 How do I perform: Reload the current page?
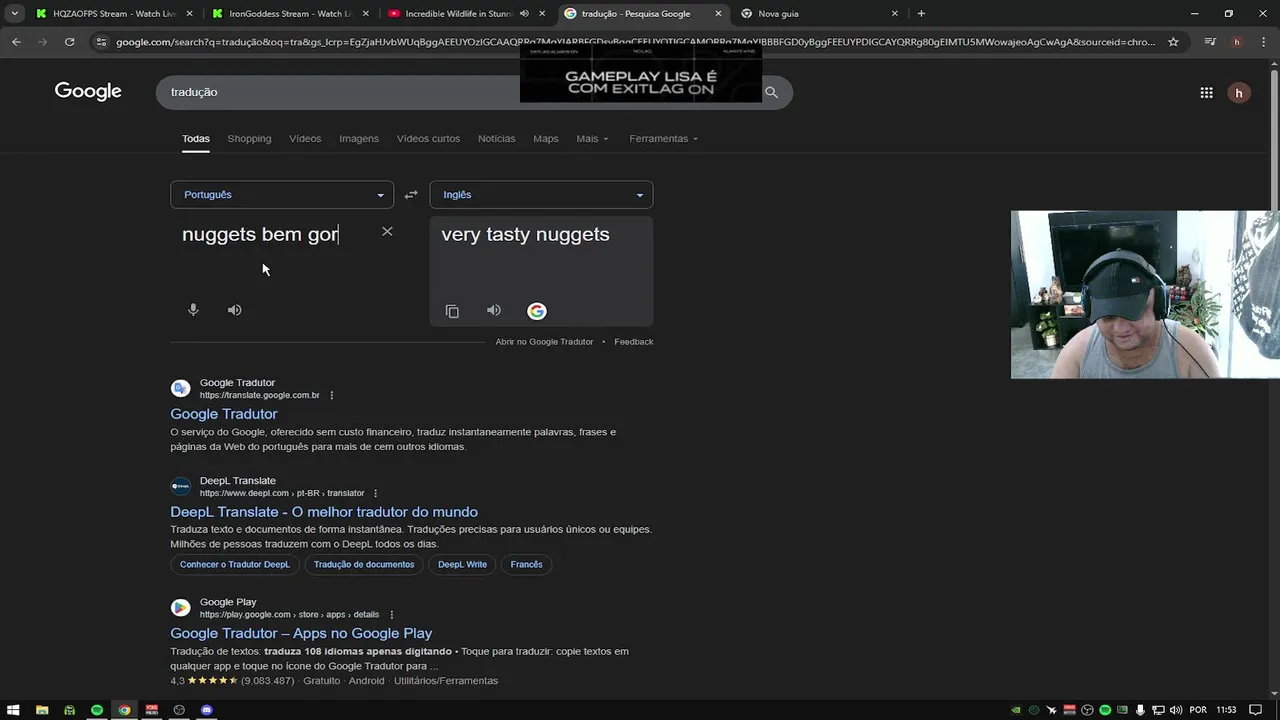tap(69, 42)
